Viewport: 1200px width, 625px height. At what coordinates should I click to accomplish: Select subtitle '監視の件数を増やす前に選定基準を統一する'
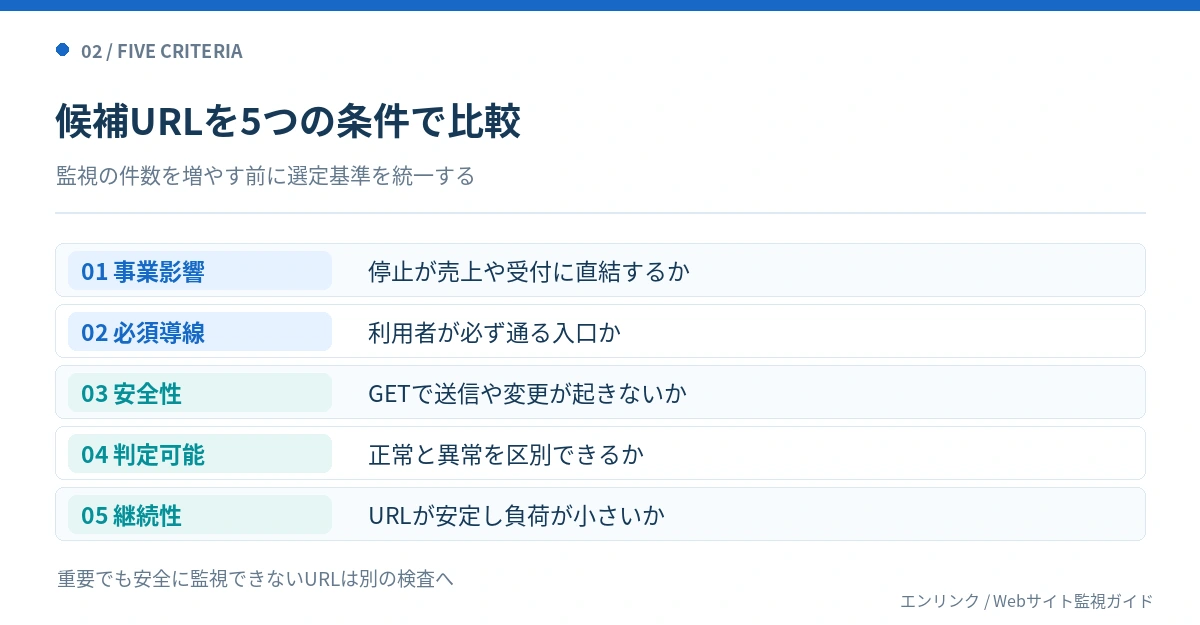click(x=265, y=177)
